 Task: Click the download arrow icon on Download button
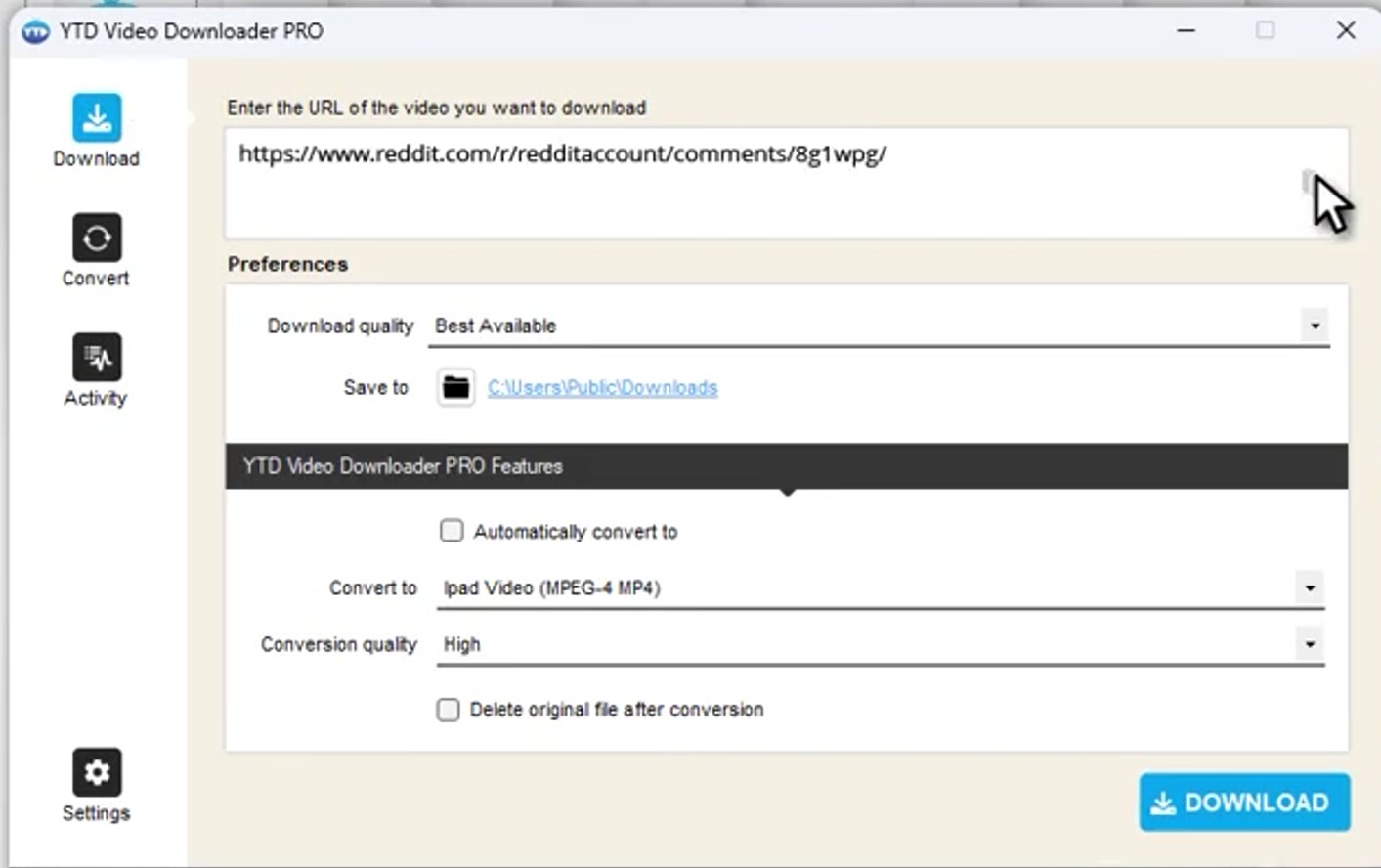click(x=1163, y=802)
